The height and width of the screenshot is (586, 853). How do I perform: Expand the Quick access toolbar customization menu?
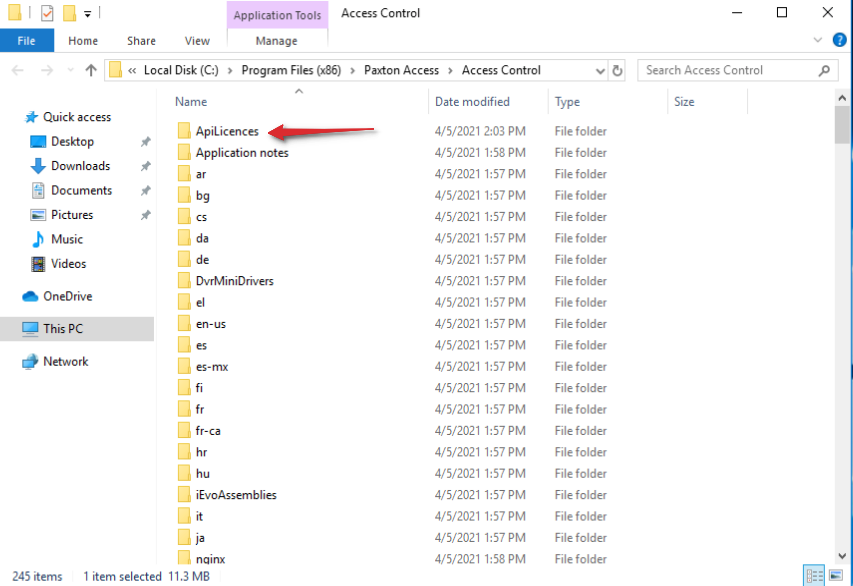86,12
